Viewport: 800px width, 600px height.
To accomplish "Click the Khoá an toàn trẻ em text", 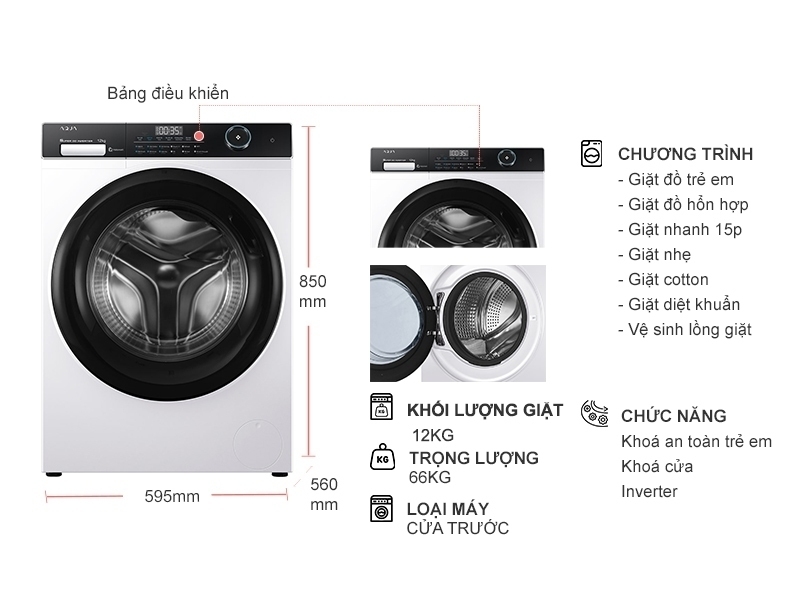I will click(x=696, y=441).
